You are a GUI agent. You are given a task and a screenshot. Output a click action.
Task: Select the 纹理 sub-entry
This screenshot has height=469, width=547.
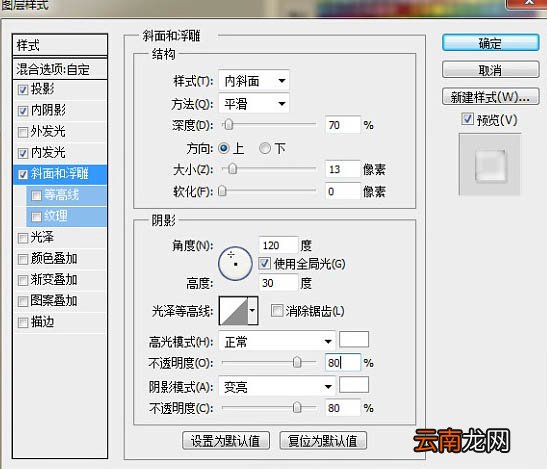[66, 217]
